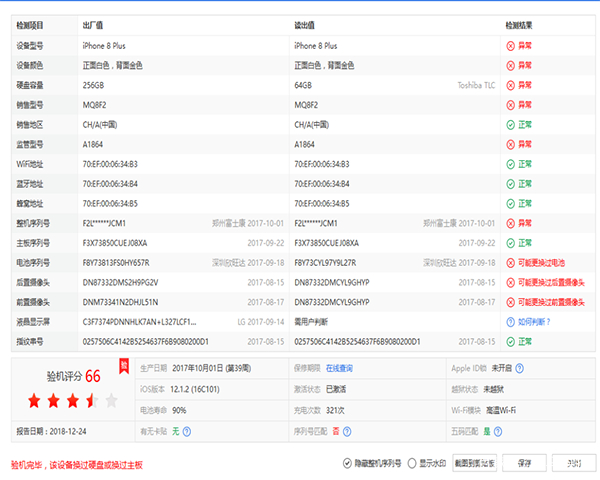Select factory rear camera serial DN87332DMS2H9PG2V
600x480 pixels.
(121, 282)
